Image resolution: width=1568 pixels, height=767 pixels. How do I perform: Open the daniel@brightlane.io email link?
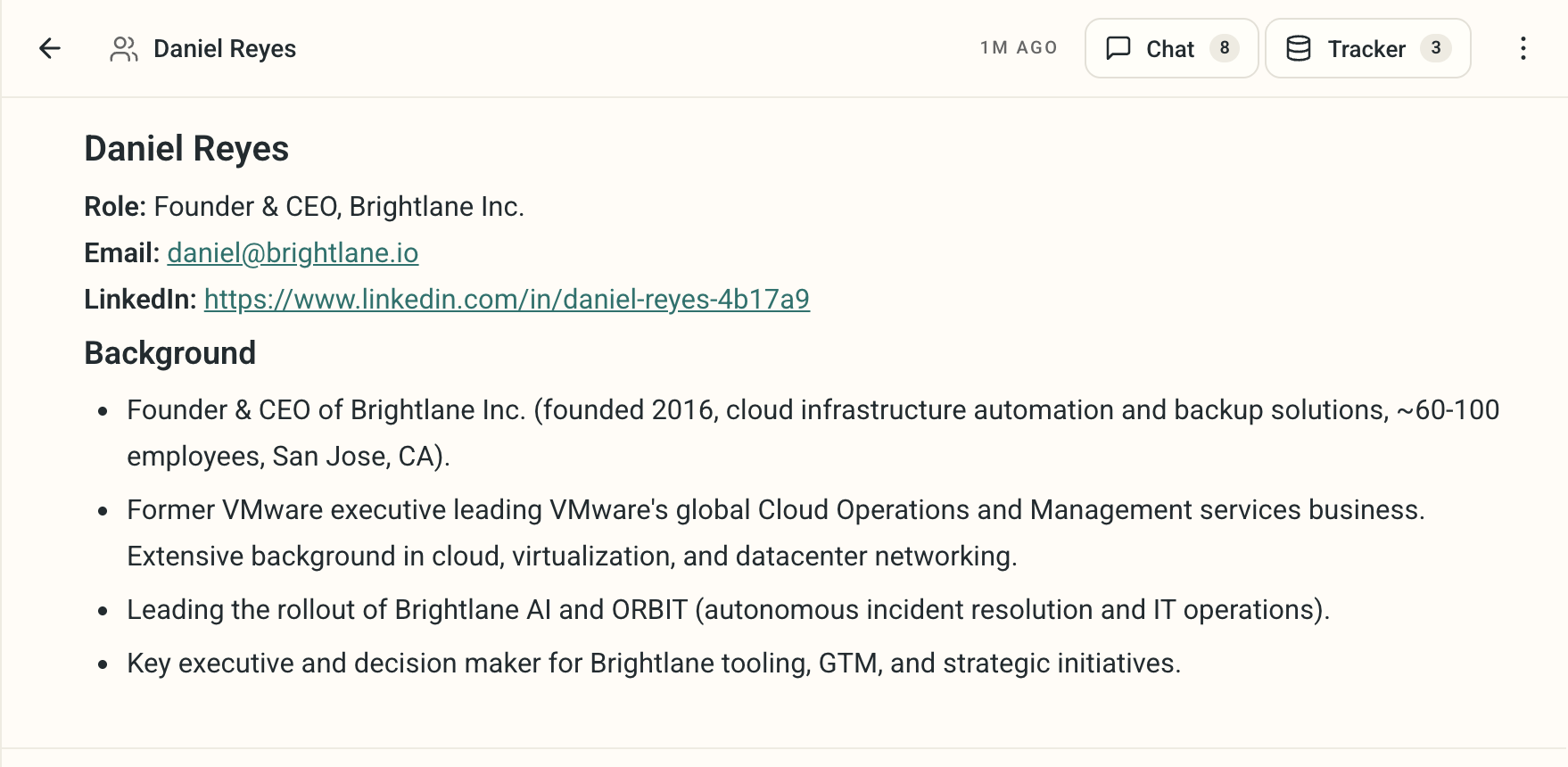(293, 253)
